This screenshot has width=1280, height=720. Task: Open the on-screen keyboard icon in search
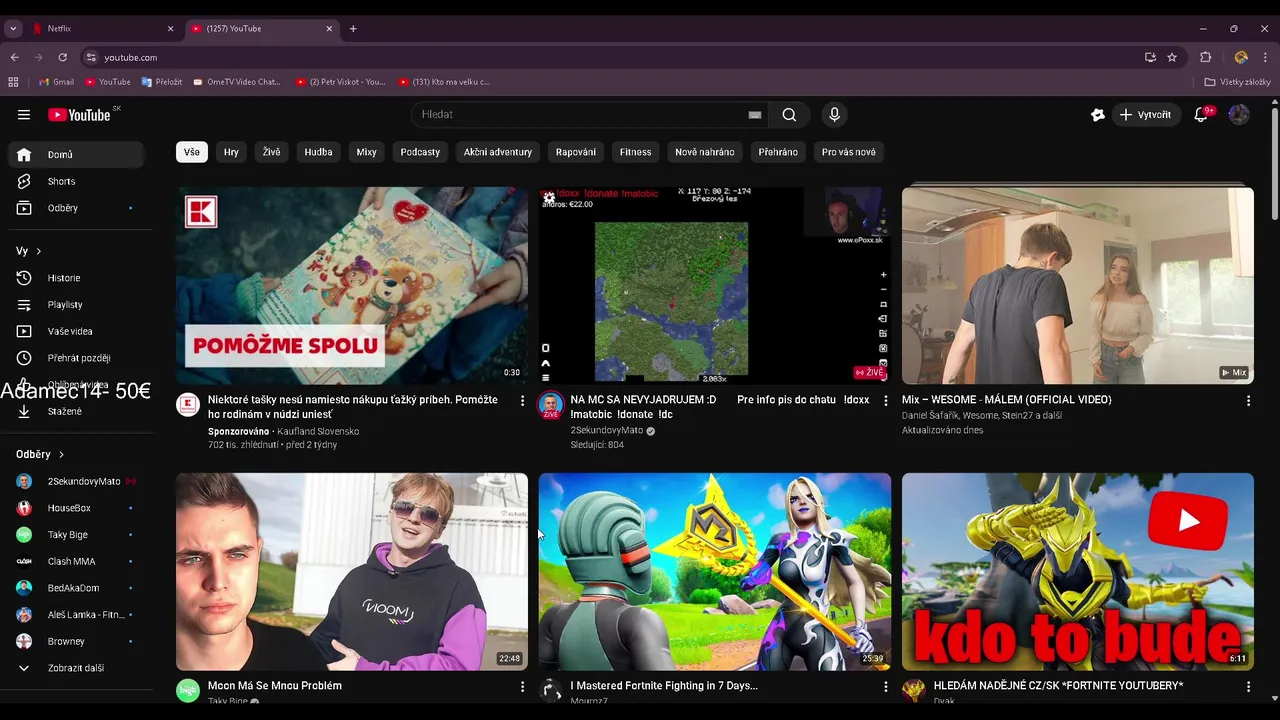[x=755, y=115]
